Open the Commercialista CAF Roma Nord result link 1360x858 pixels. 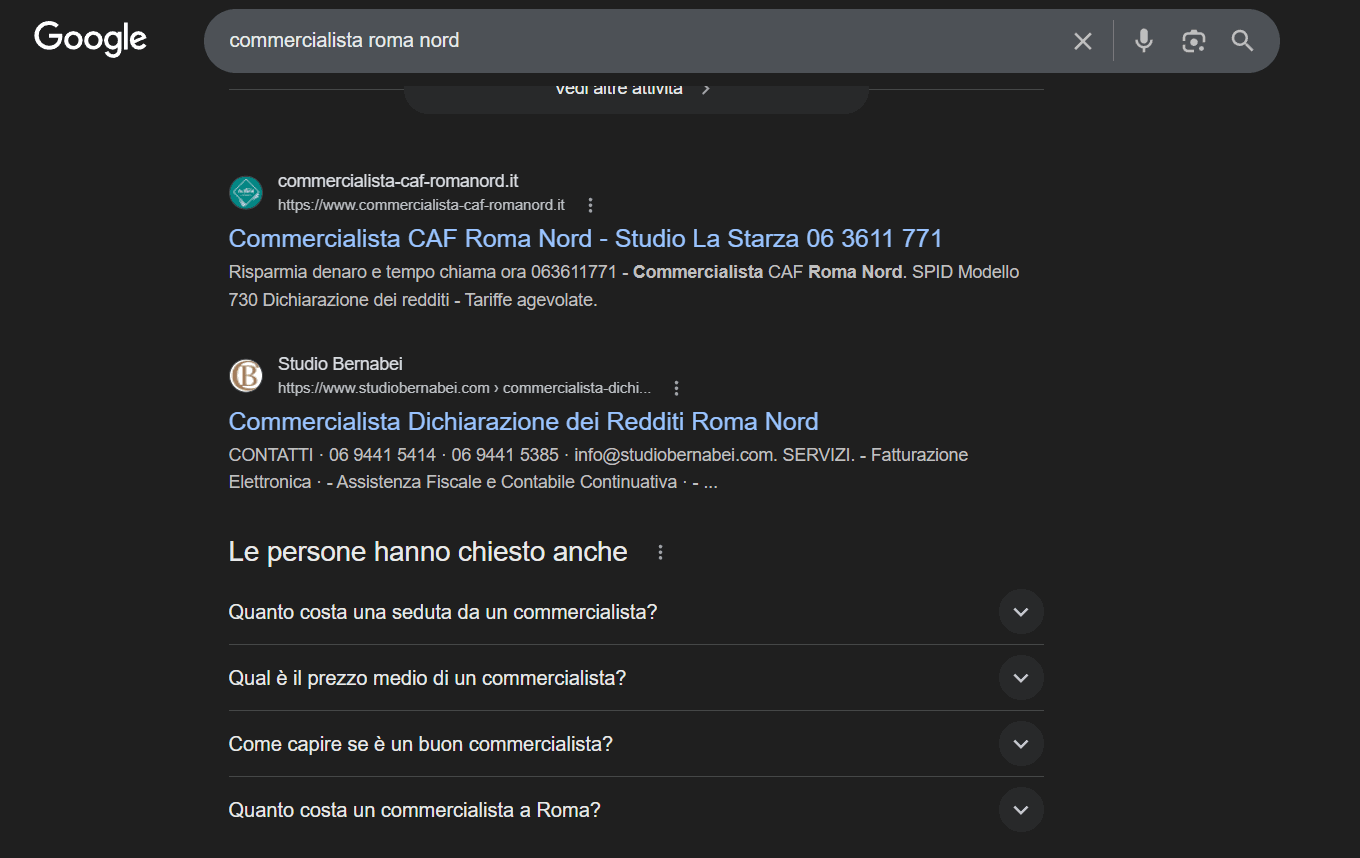tap(584, 238)
